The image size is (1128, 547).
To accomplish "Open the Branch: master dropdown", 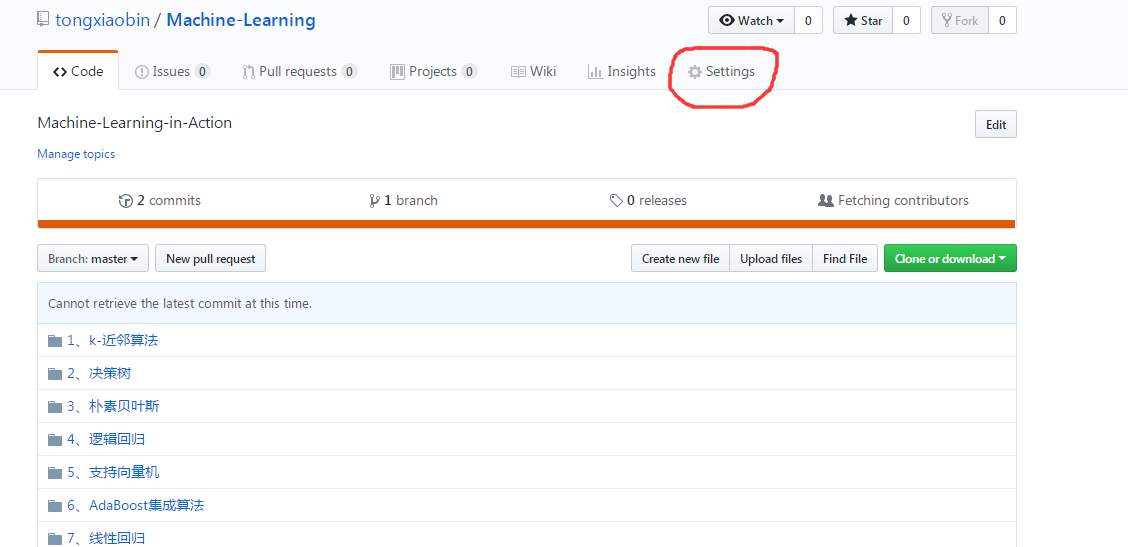I will [93, 258].
